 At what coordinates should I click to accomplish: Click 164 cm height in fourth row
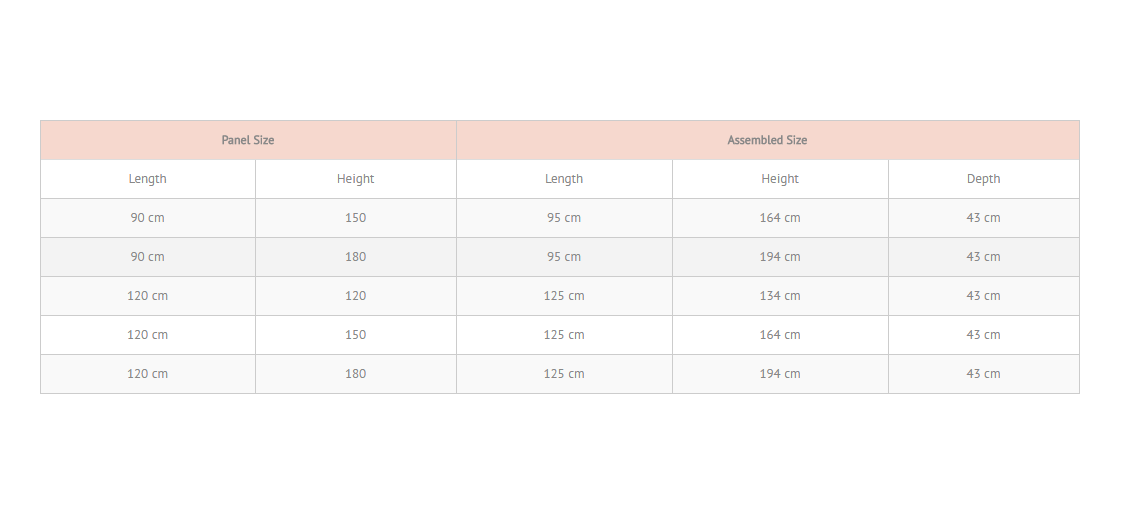click(780, 334)
